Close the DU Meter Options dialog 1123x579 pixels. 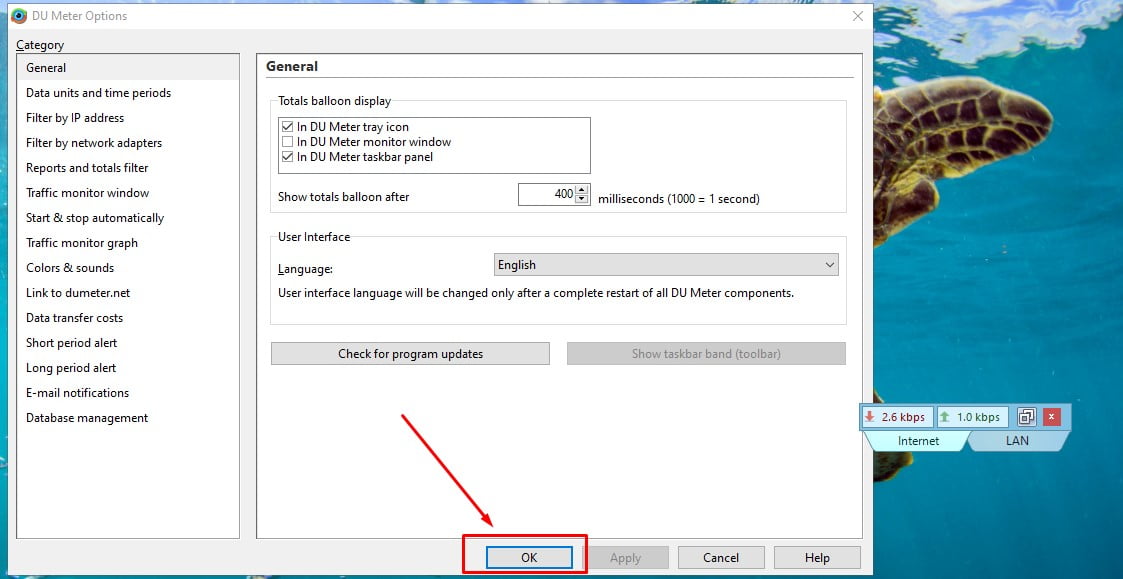[857, 16]
